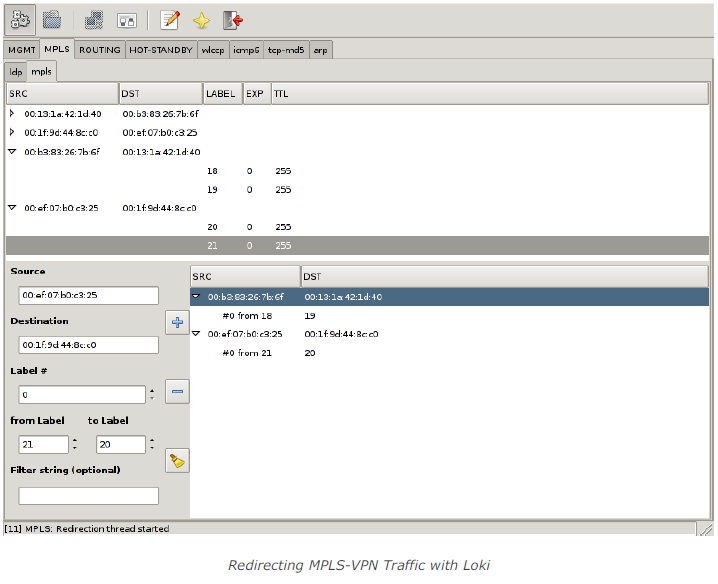
Task: Click the notepad with pencil icon
Action: point(170,20)
